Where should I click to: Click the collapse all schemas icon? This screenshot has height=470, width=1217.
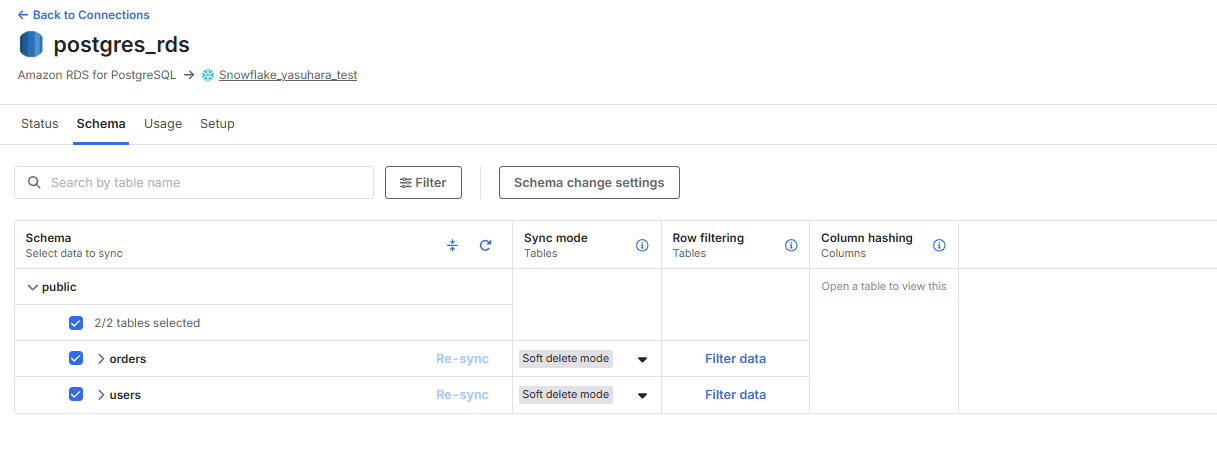pos(452,245)
